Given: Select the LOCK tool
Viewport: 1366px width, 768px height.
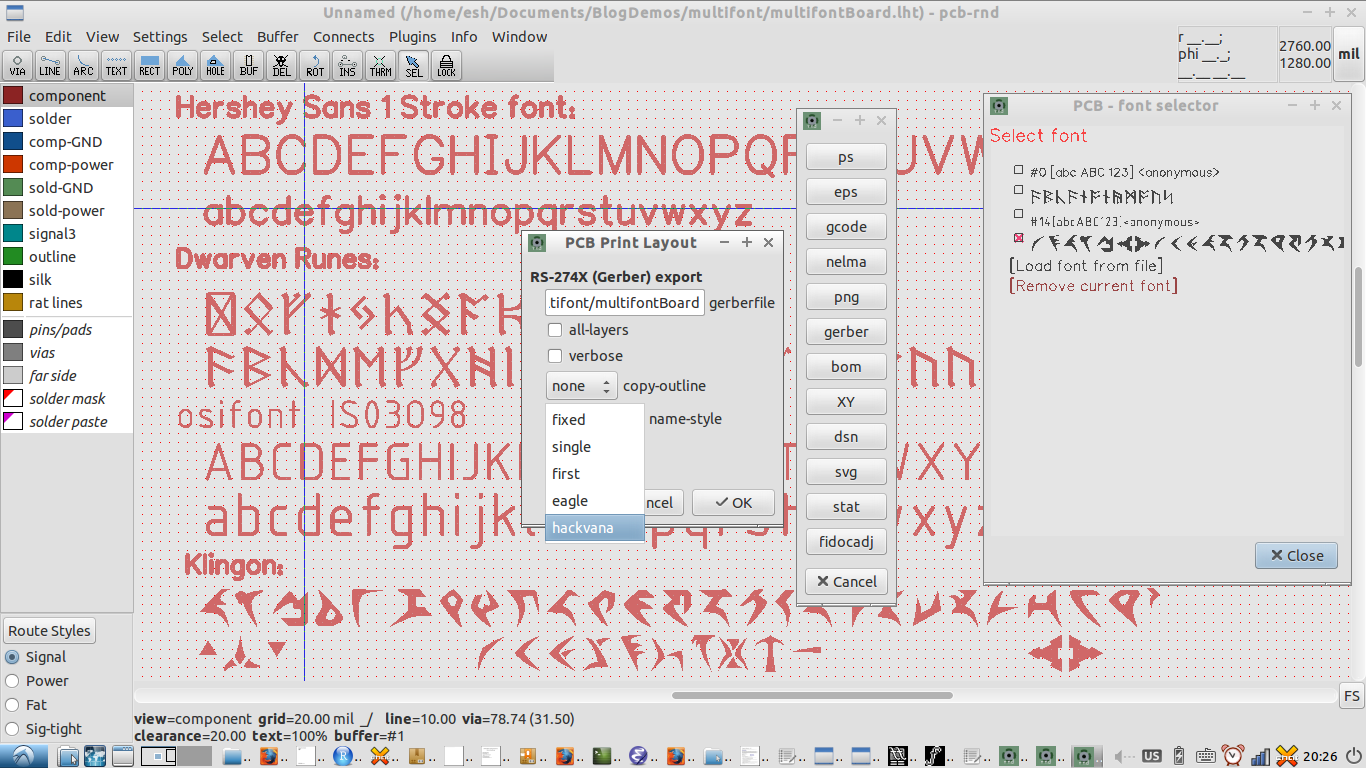Looking at the screenshot, I should (446, 66).
